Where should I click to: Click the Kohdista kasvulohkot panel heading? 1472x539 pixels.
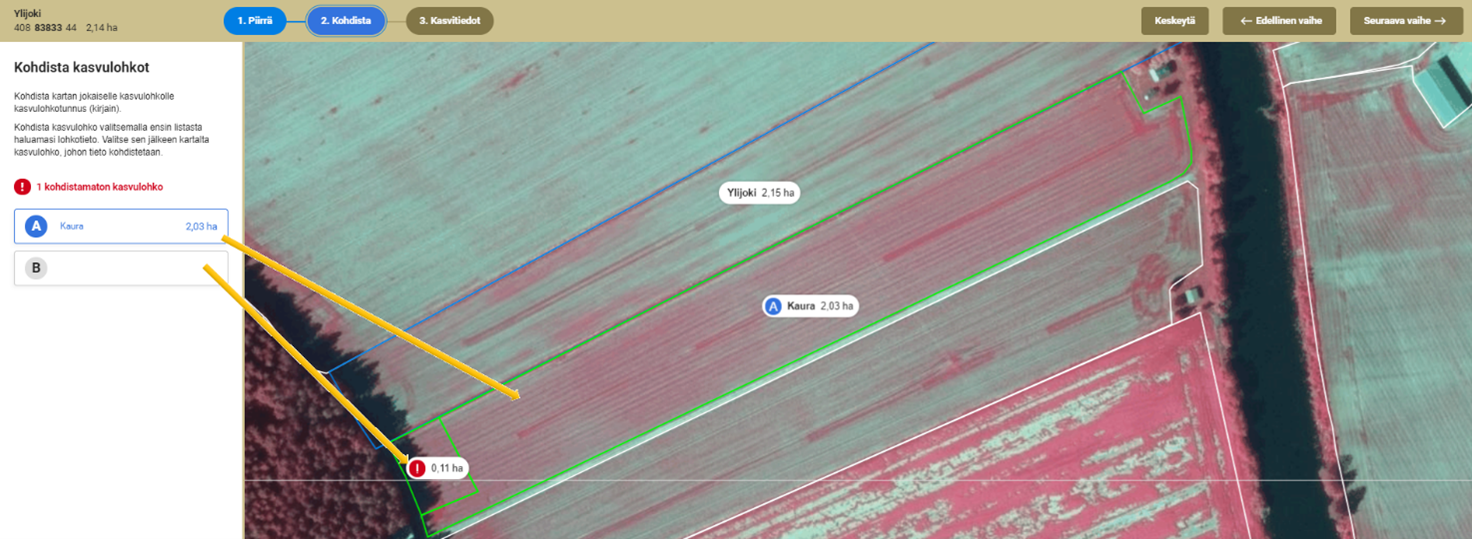[82, 67]
